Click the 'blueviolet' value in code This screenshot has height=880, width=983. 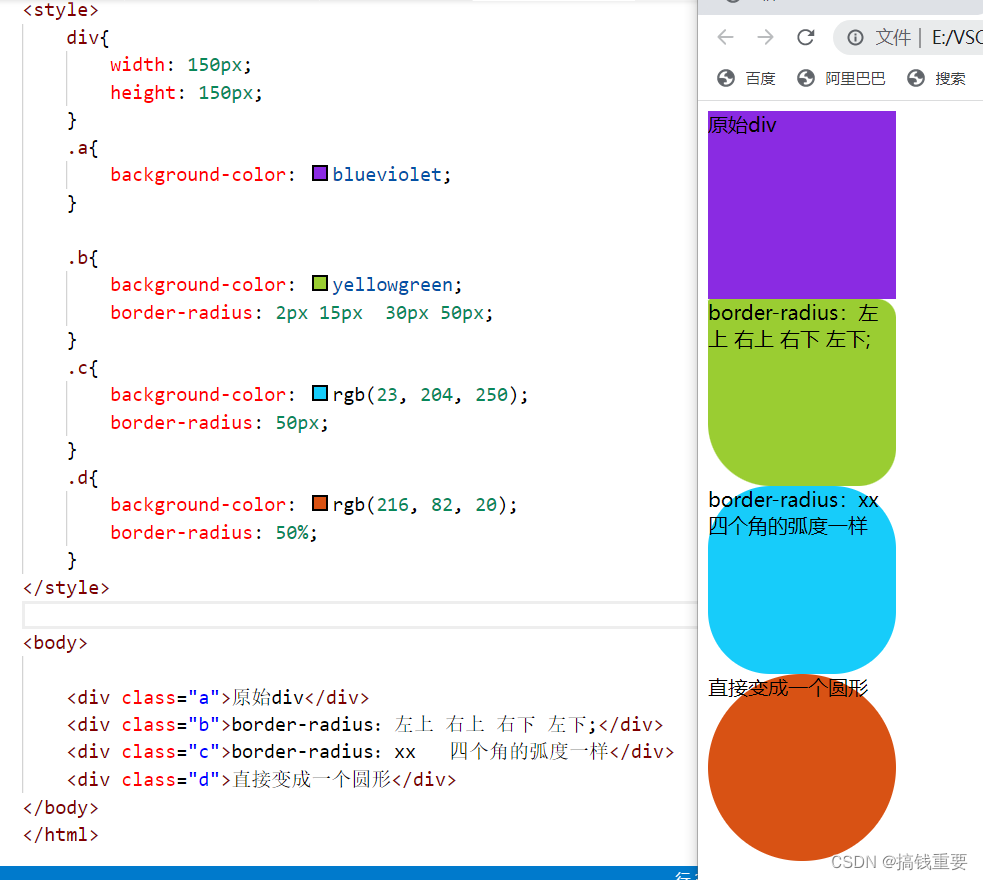387,174
